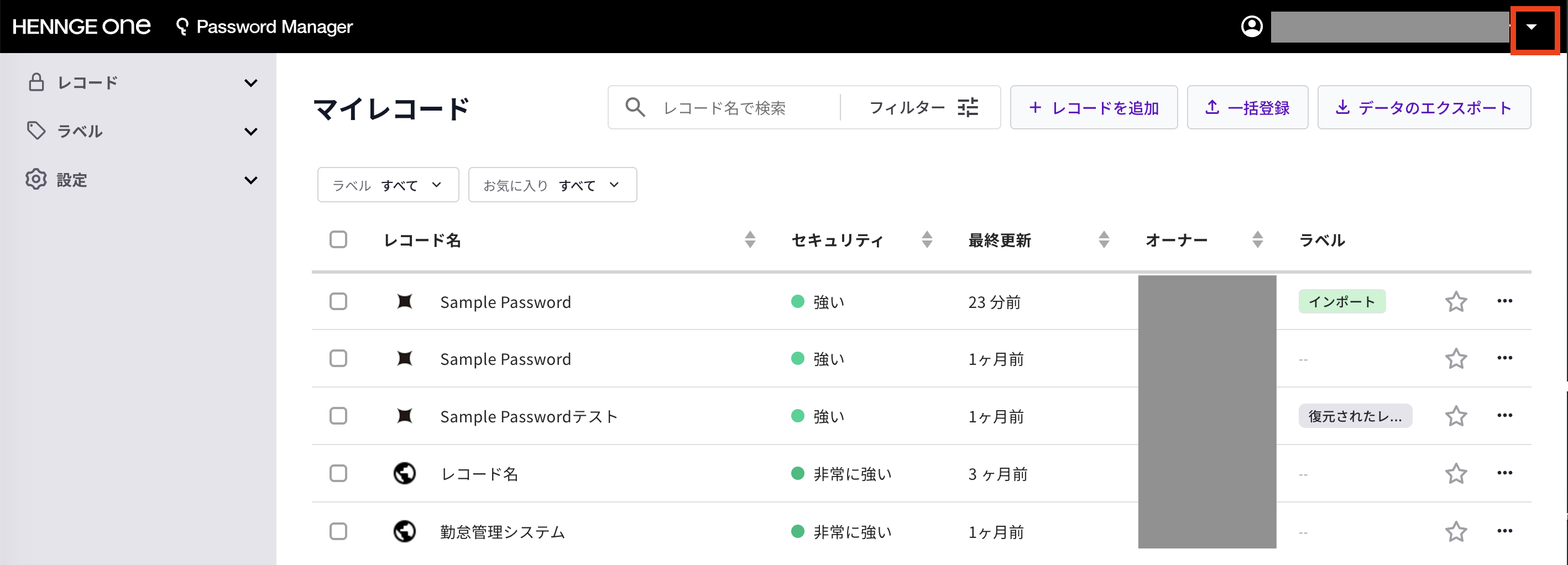Click globe icon of 勤怠管理システム
This screenshot has height=565, width=1568.
click(x=404, y=531)
